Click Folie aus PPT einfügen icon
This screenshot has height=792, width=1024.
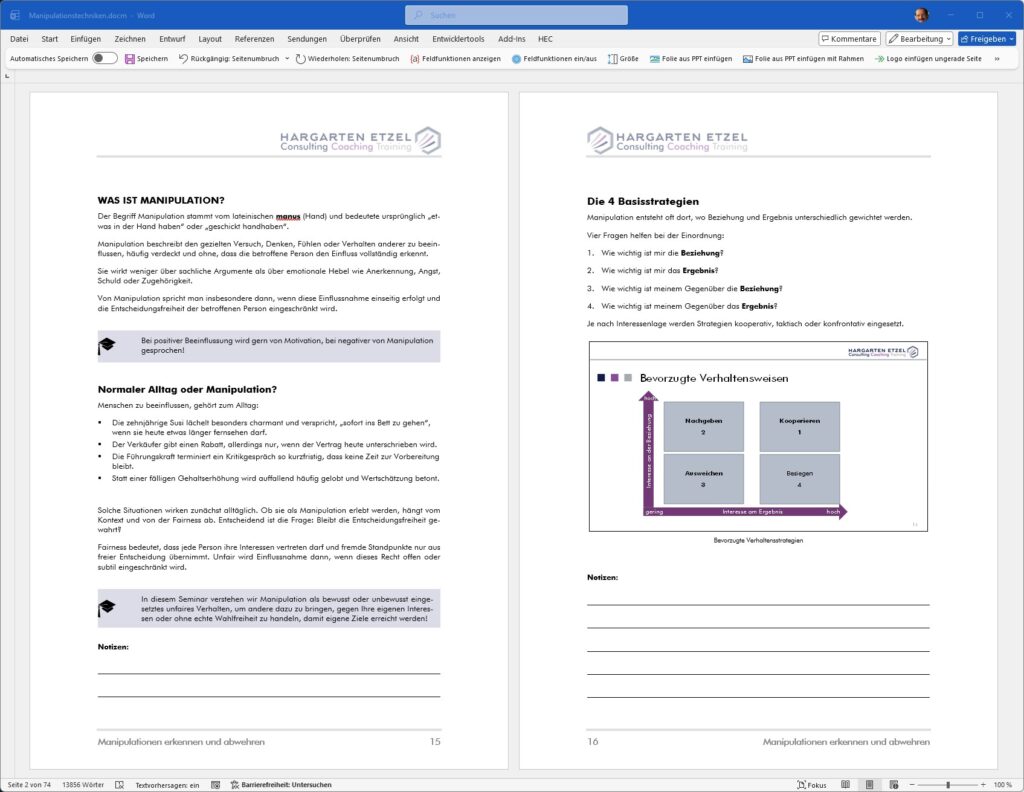(x=655, y=59)
